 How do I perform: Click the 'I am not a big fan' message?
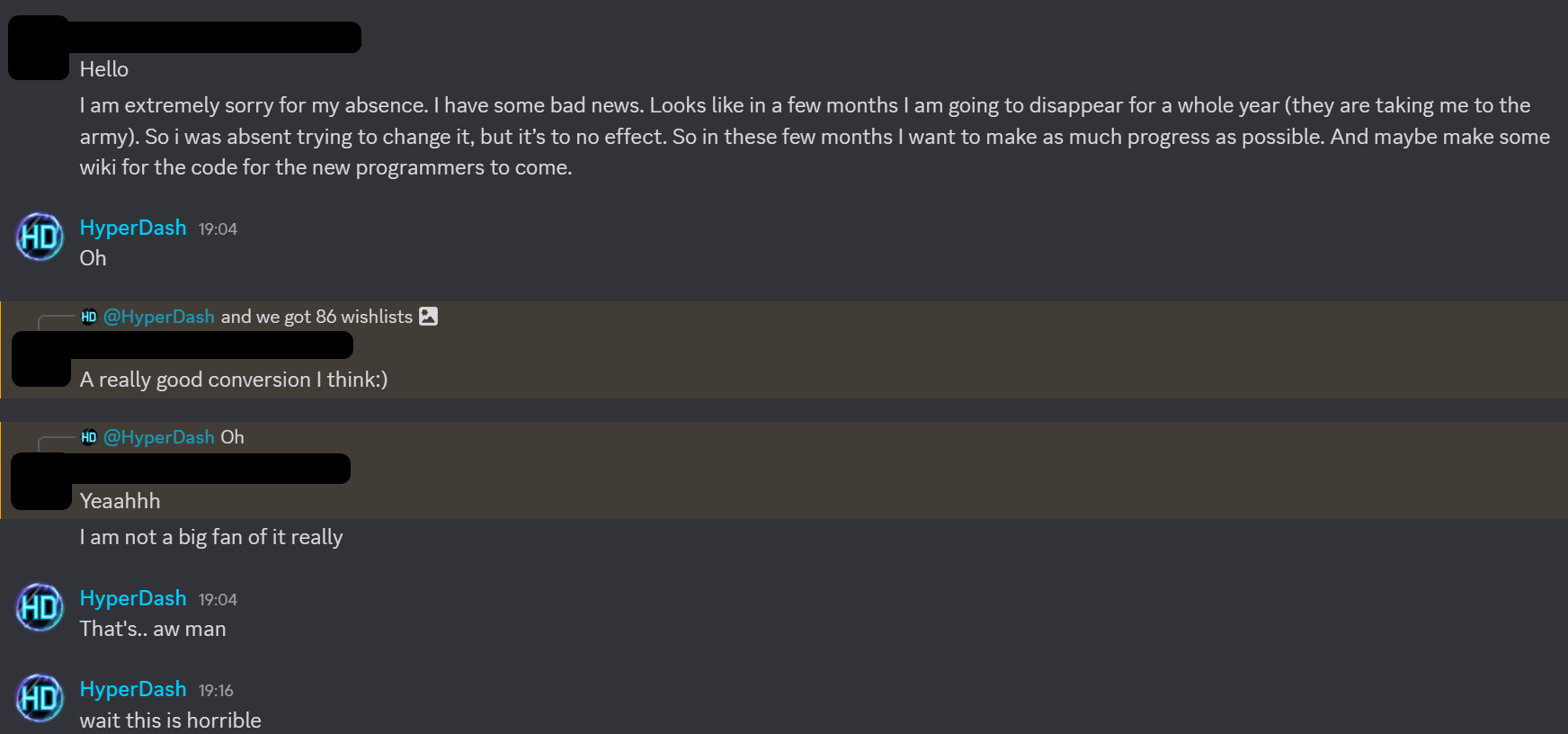[x=211, y=536]
